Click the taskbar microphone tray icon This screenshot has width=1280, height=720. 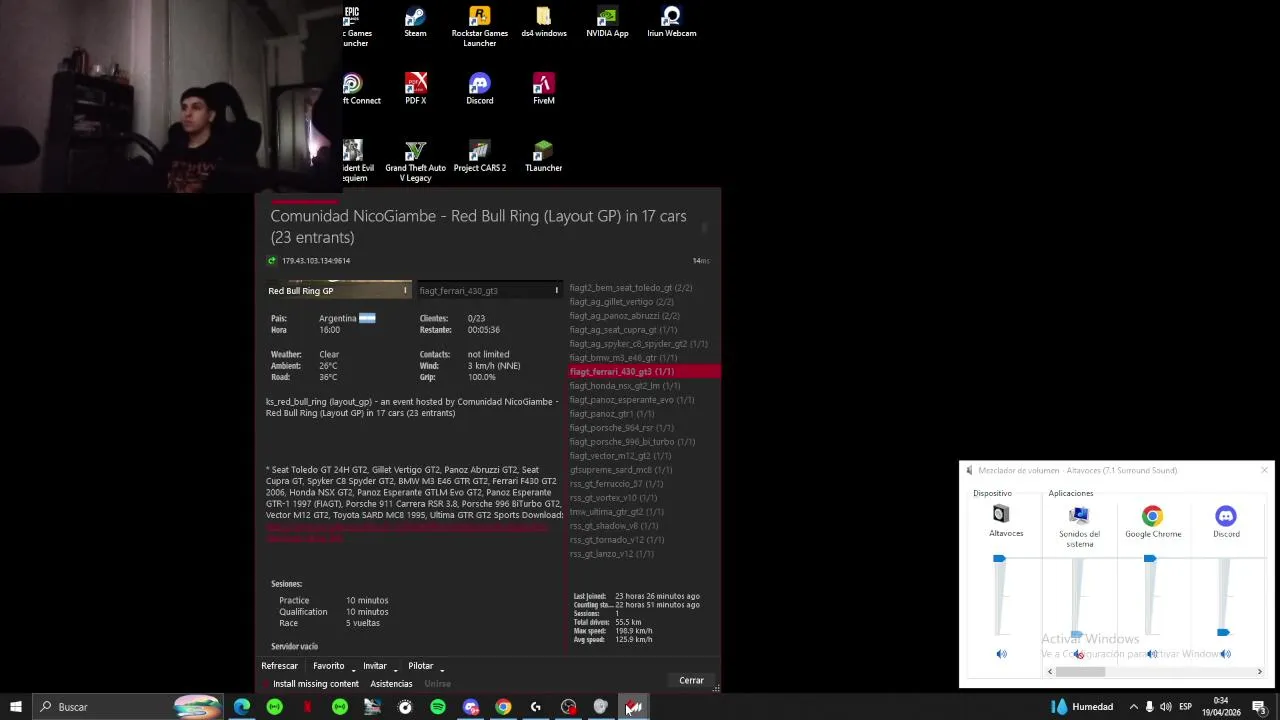click(x=1149, y=707)
